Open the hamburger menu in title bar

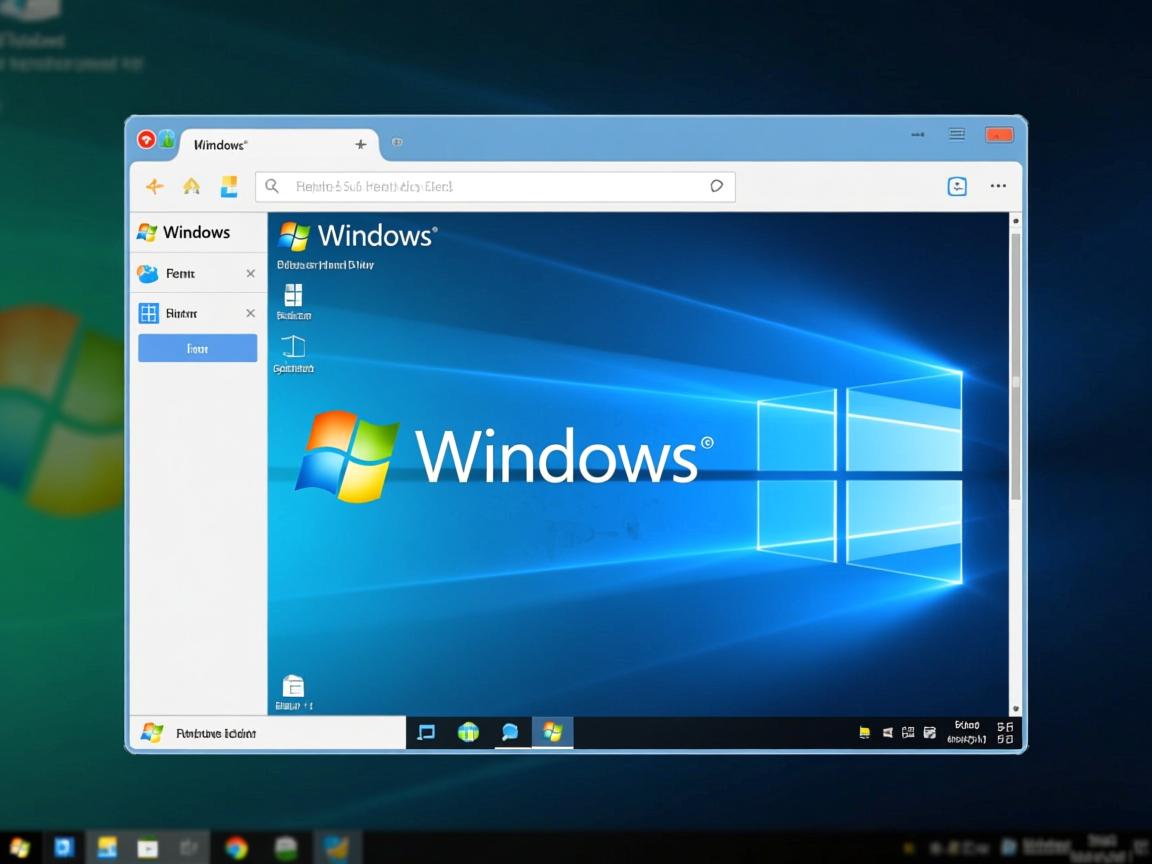tap(957, 134)
